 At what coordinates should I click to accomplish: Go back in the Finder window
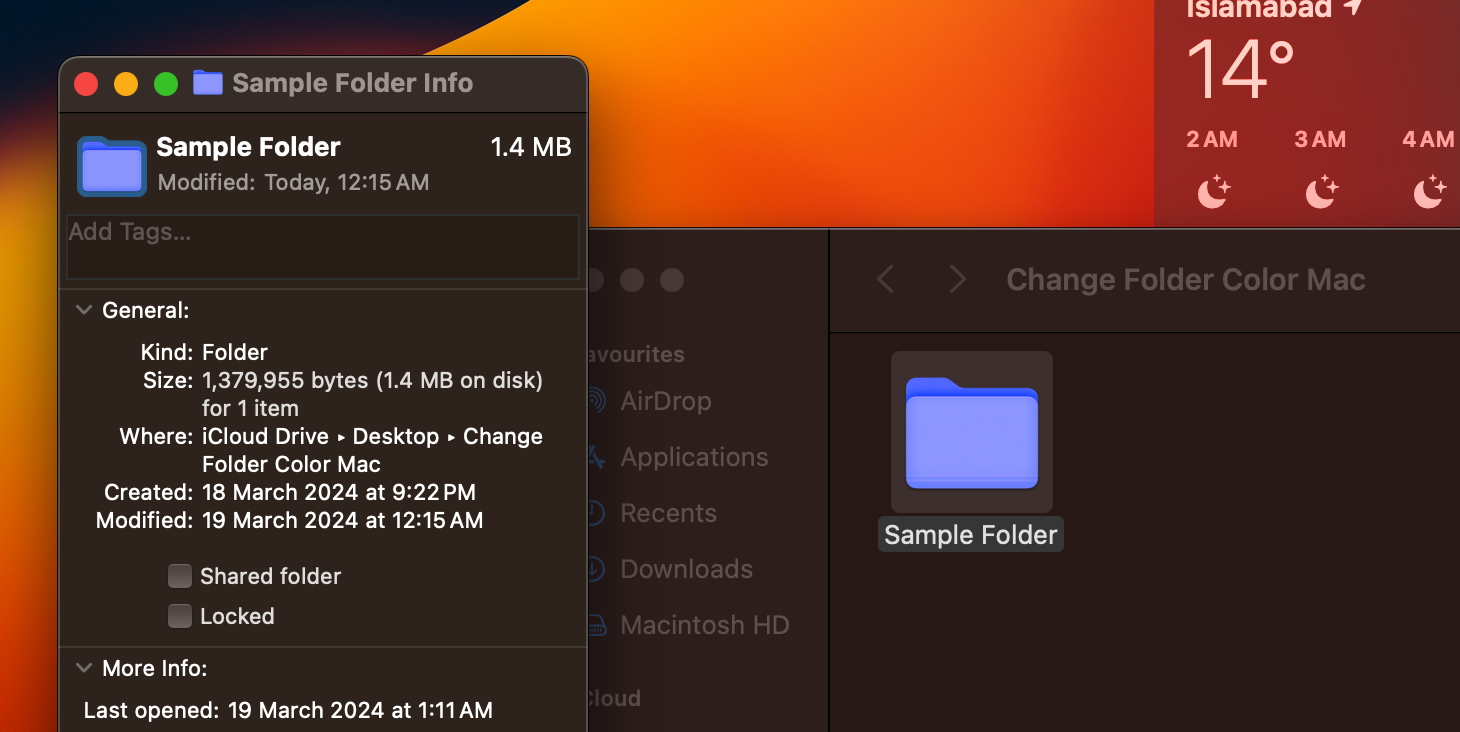[x=885, y=280]
